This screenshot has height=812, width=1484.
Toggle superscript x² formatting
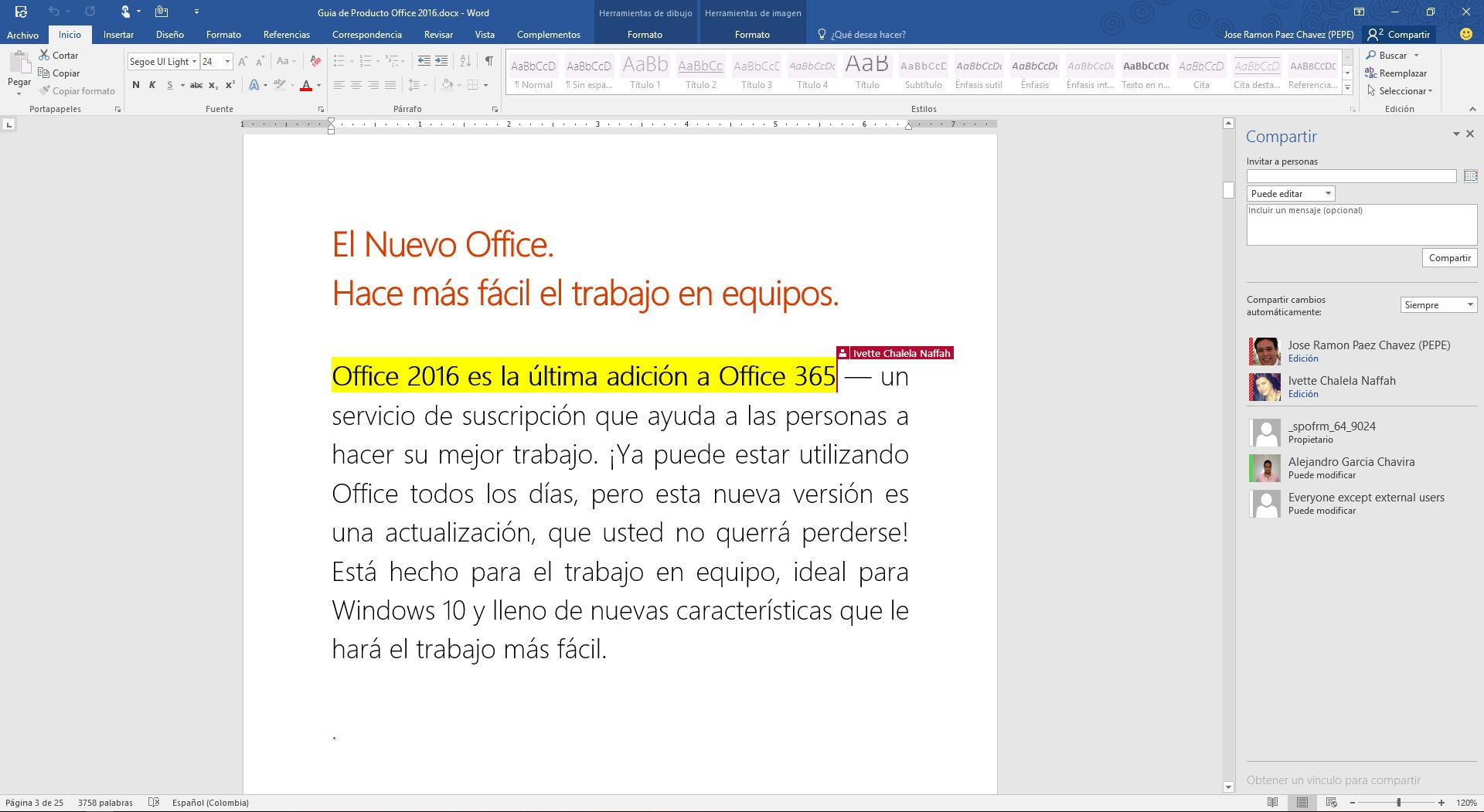230,85
